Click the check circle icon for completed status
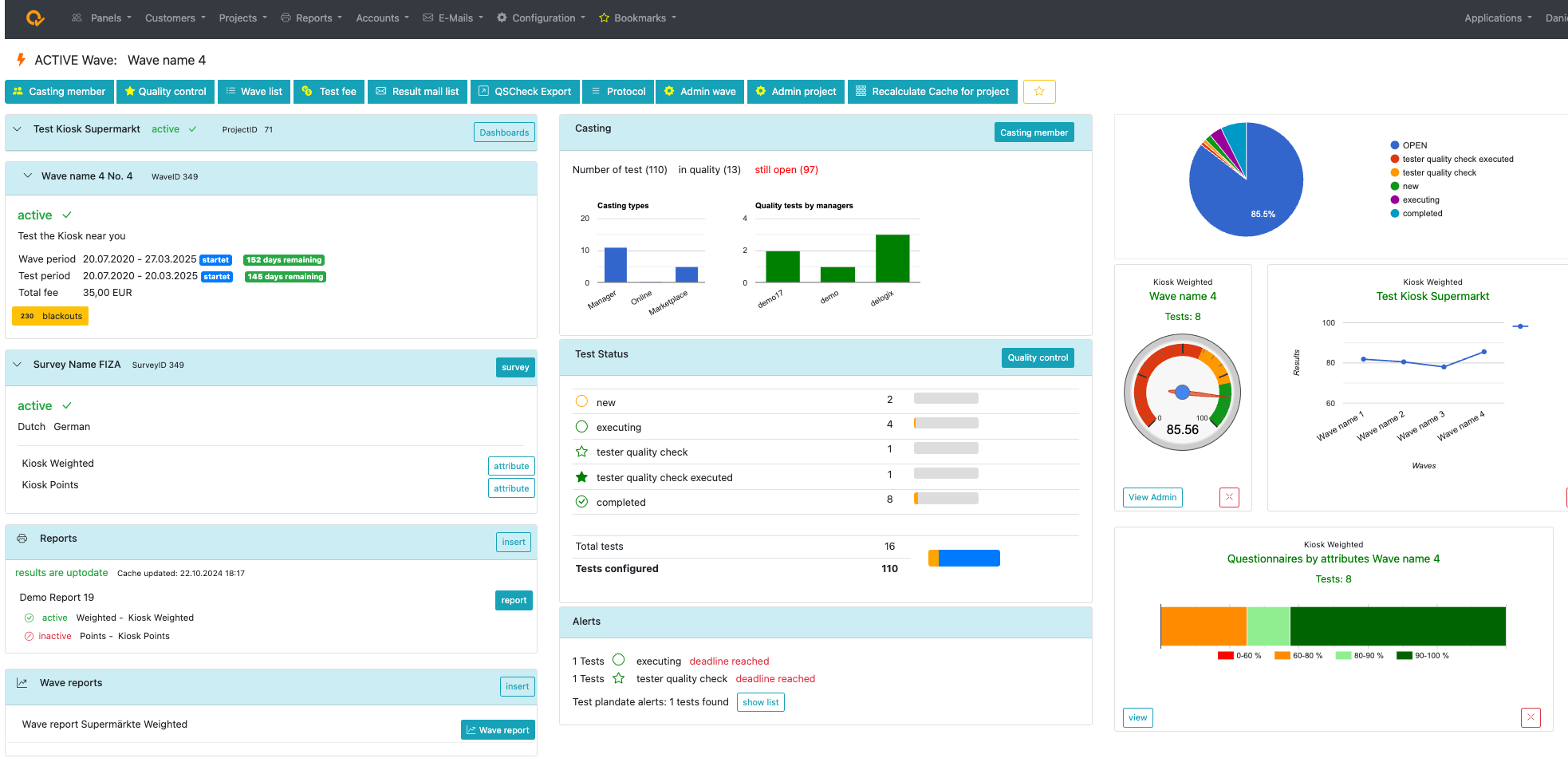 point(582,502)
